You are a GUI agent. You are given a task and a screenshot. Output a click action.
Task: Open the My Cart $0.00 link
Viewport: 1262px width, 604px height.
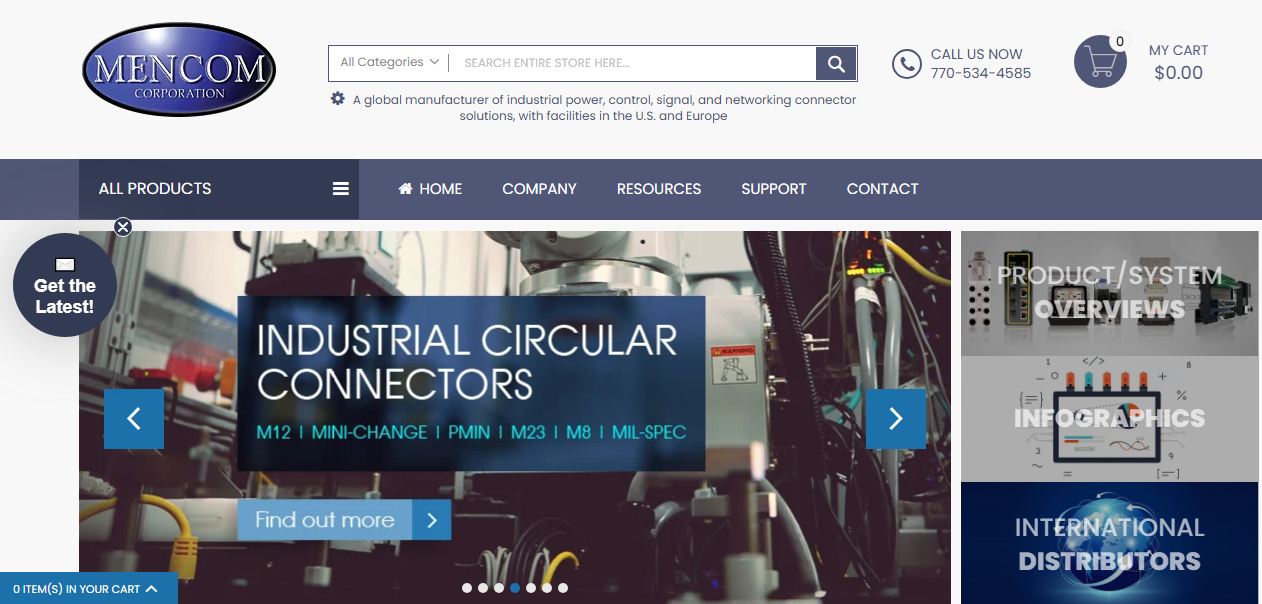(1178, 62)
